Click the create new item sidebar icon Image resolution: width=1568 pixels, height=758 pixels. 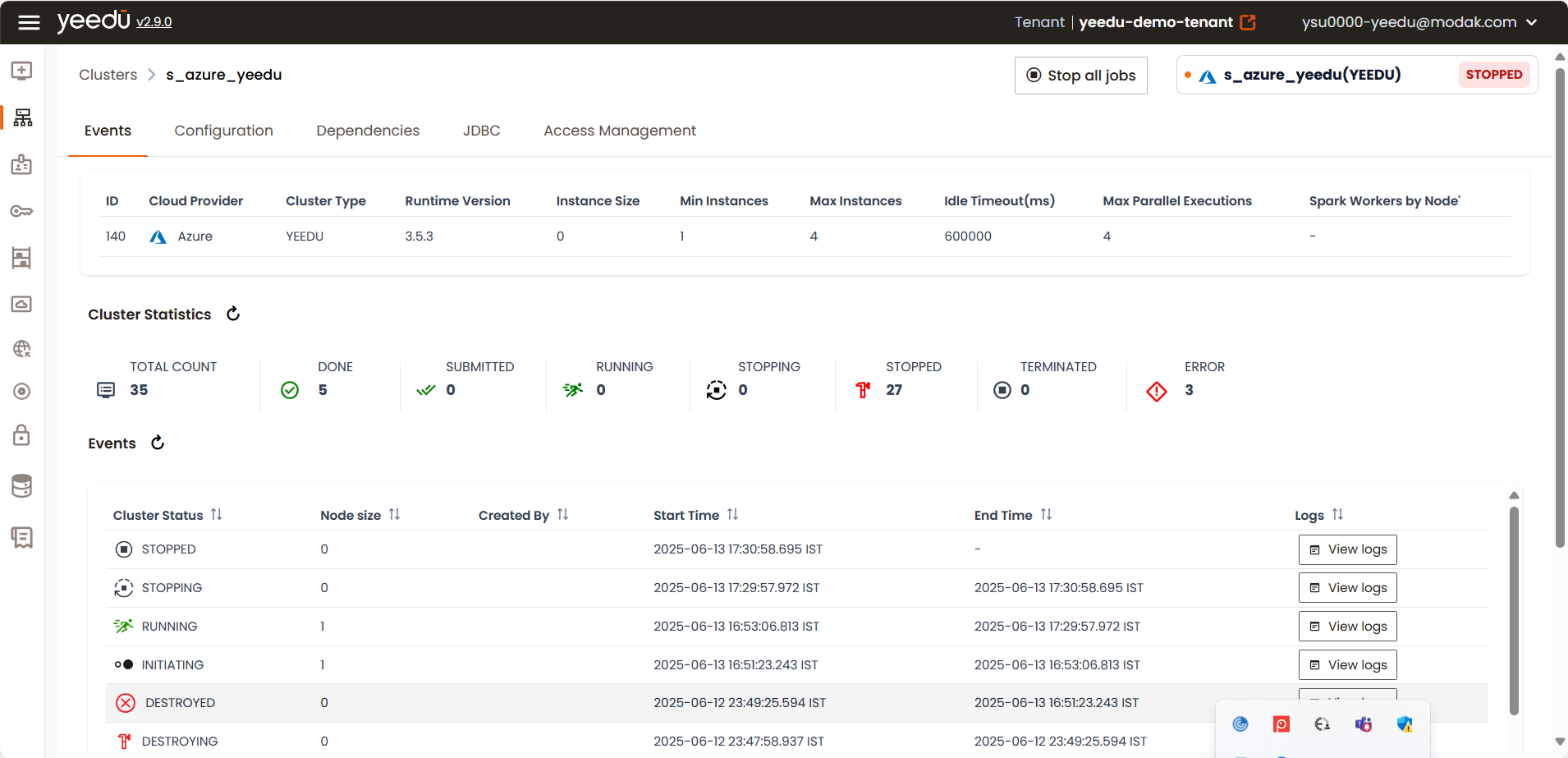(x=22, y=71)
